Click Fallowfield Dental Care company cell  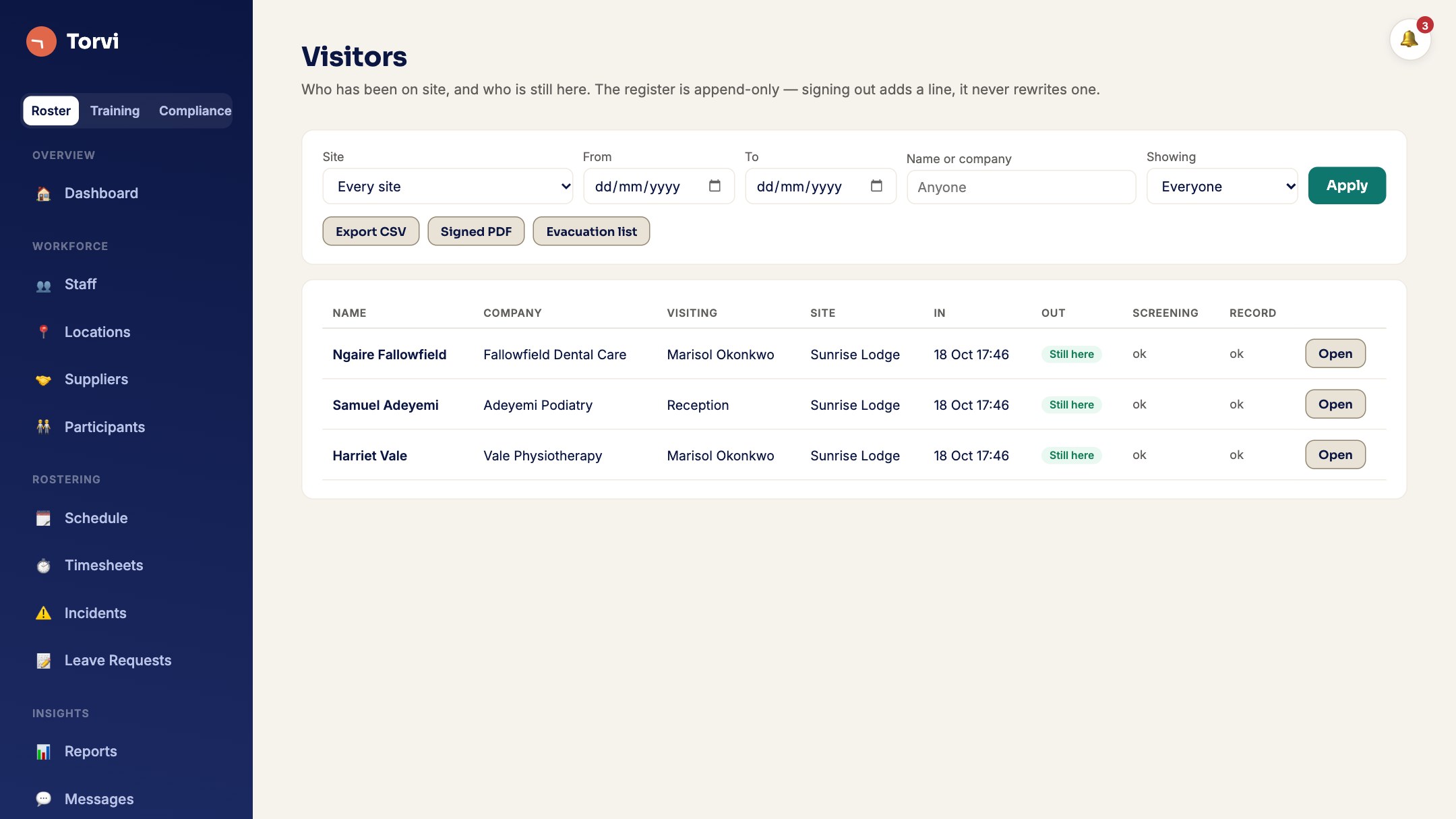pos(555,355)
